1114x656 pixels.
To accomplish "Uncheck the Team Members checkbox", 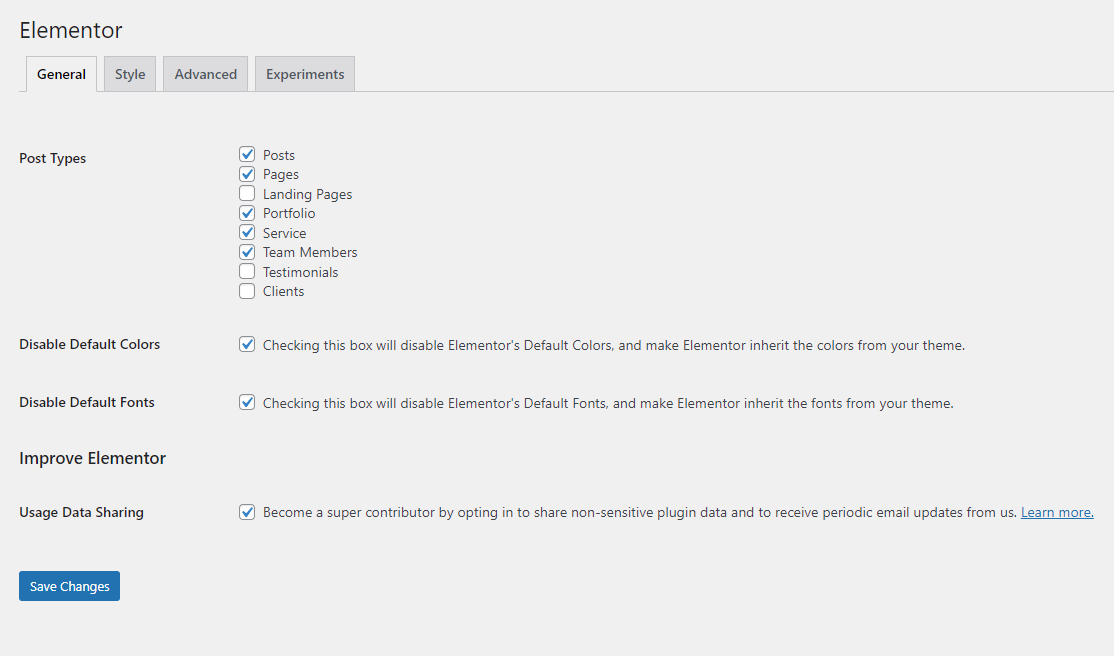I will coord(247,252).
